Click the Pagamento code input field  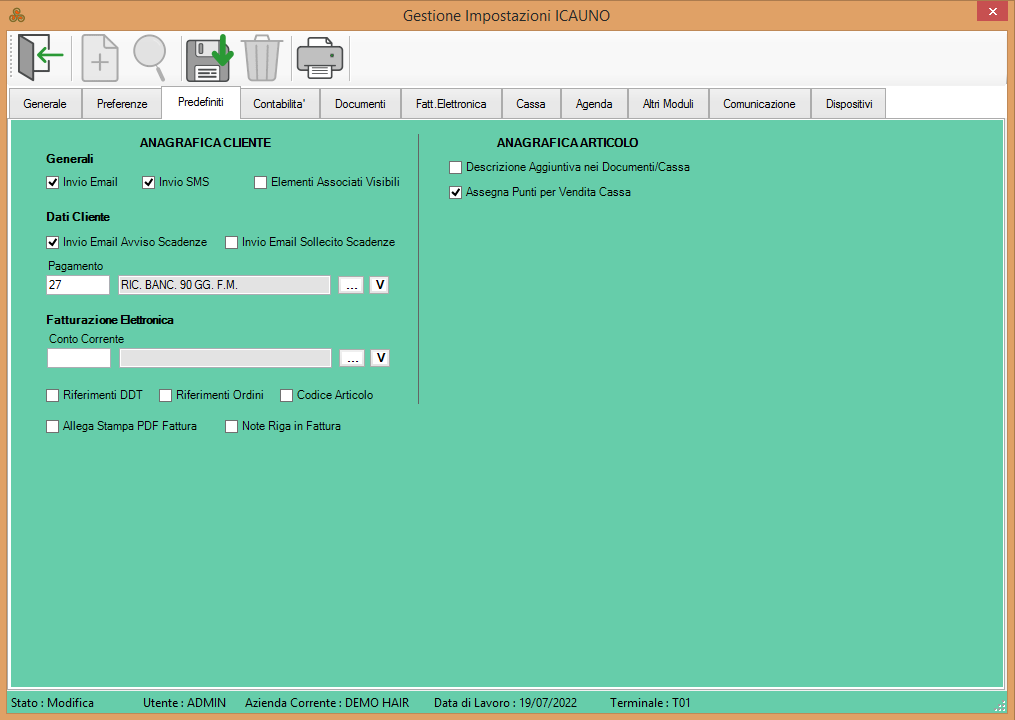(78, 285)
